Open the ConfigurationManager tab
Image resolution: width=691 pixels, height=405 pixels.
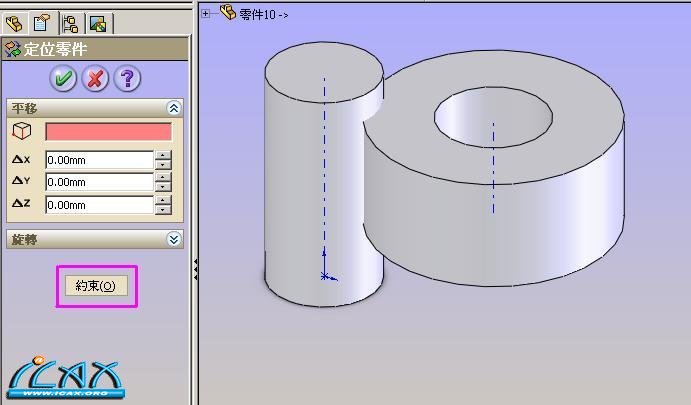(x=71, y=23)
